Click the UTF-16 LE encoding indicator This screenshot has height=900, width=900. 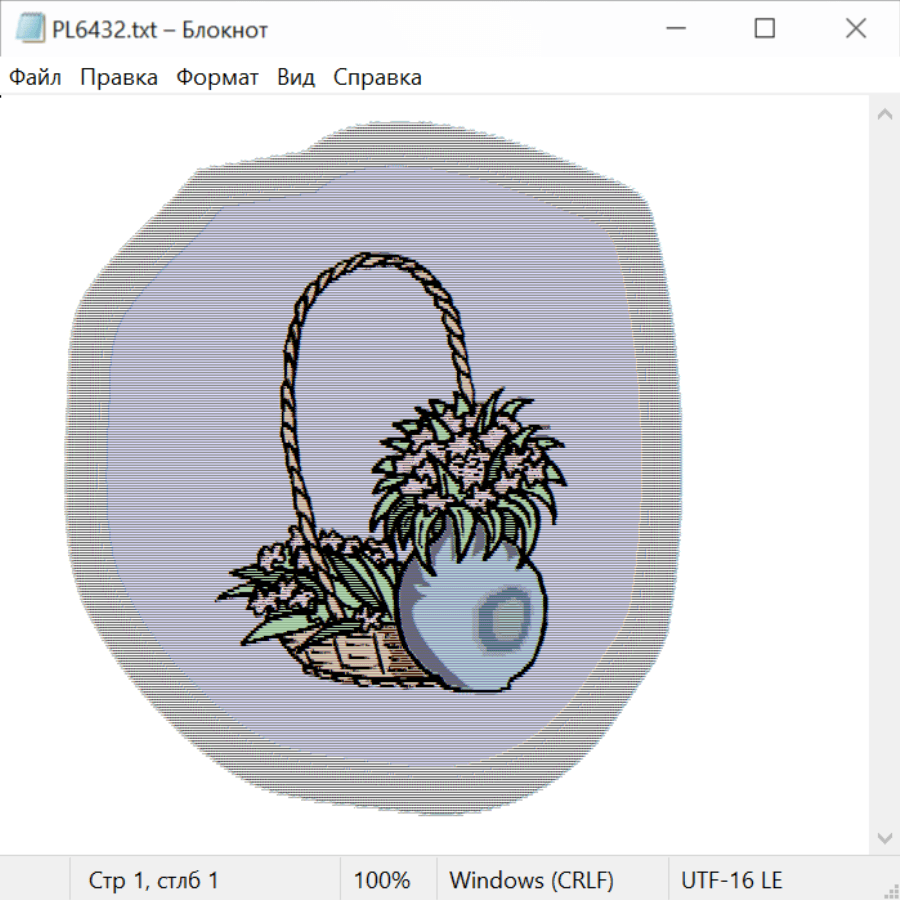[732, 880]
